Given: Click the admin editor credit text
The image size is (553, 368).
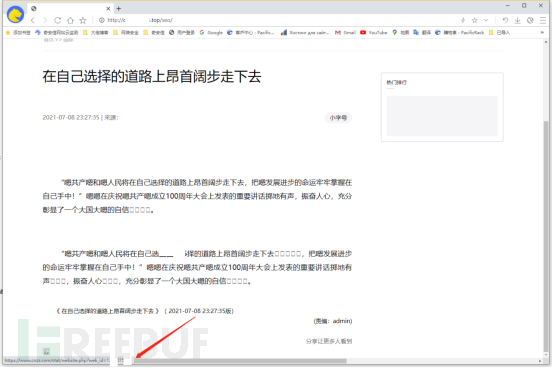Looking at the screenshot, I should click(333, 321).
